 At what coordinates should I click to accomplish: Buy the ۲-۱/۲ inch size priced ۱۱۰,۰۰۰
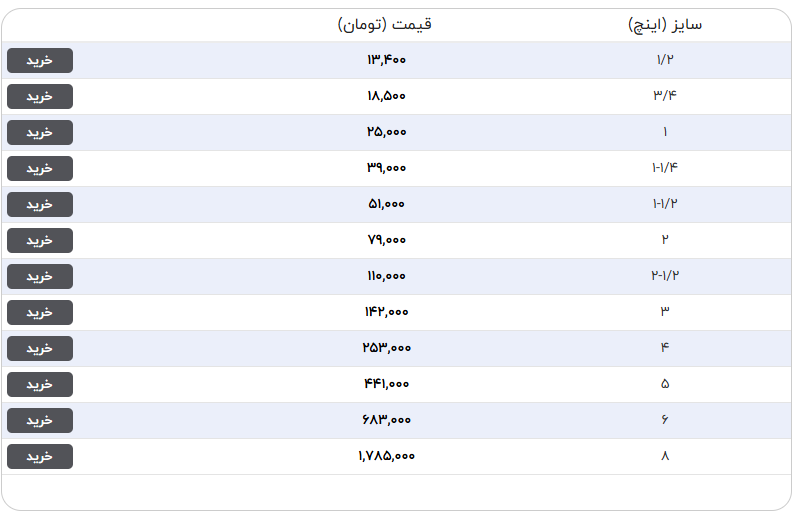40,276
